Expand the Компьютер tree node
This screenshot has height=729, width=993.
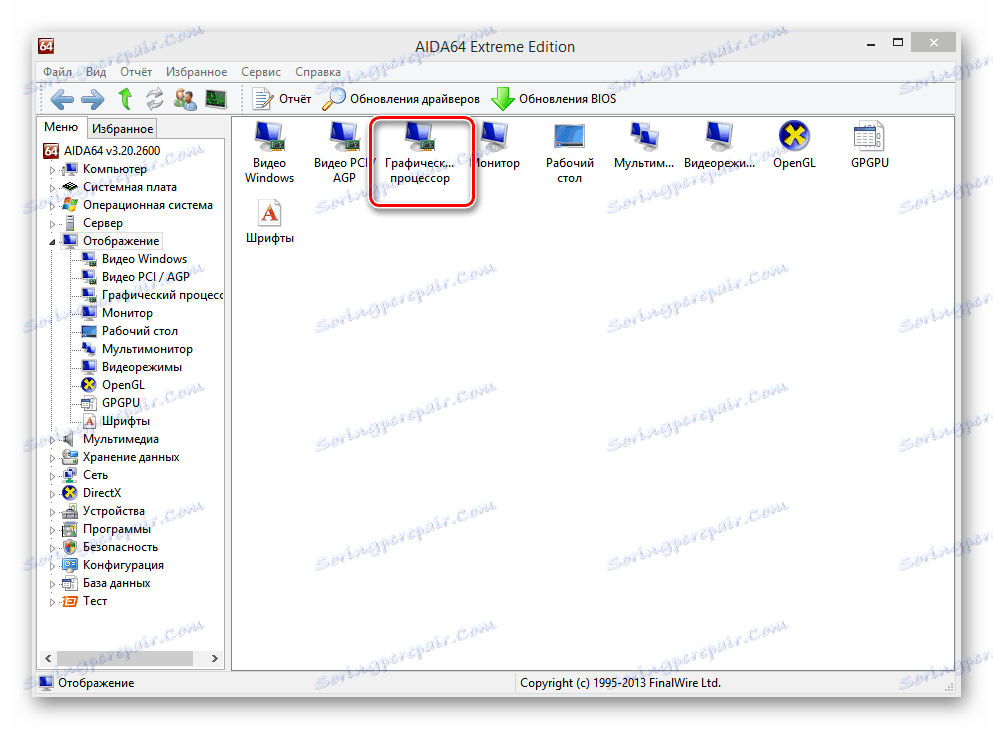(x=53, y=170)
